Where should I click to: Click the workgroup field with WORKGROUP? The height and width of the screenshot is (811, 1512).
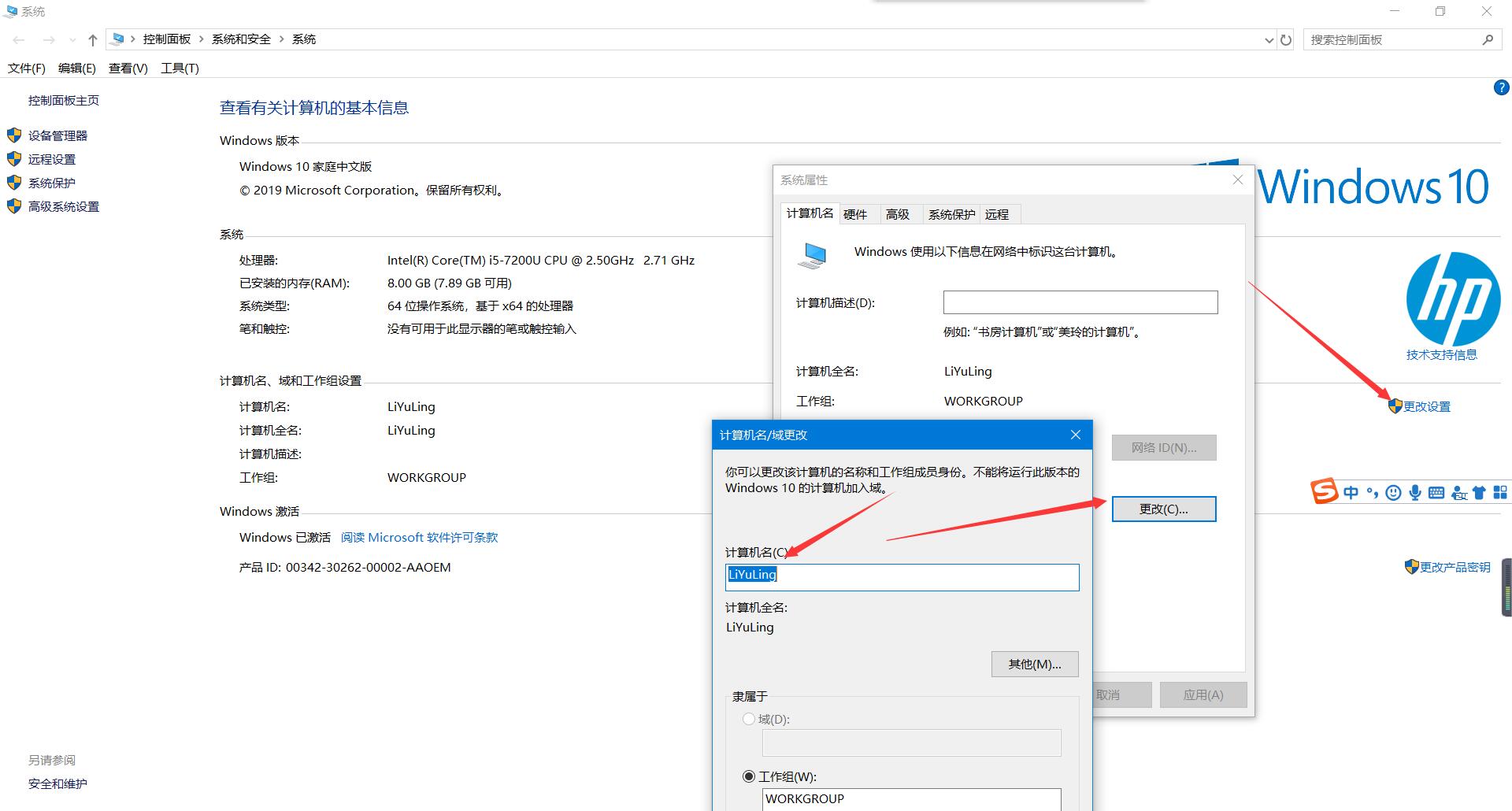pos(912,798)
